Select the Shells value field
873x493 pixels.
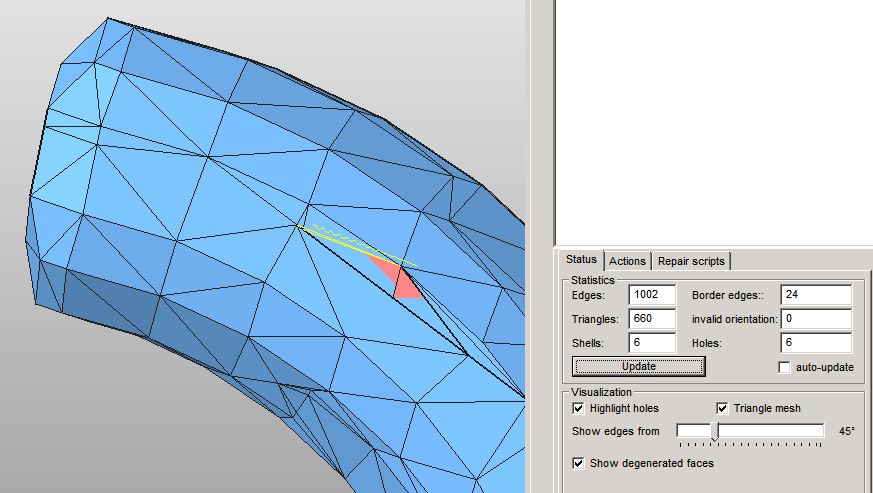pyautogui.click(x=652, y=343)
